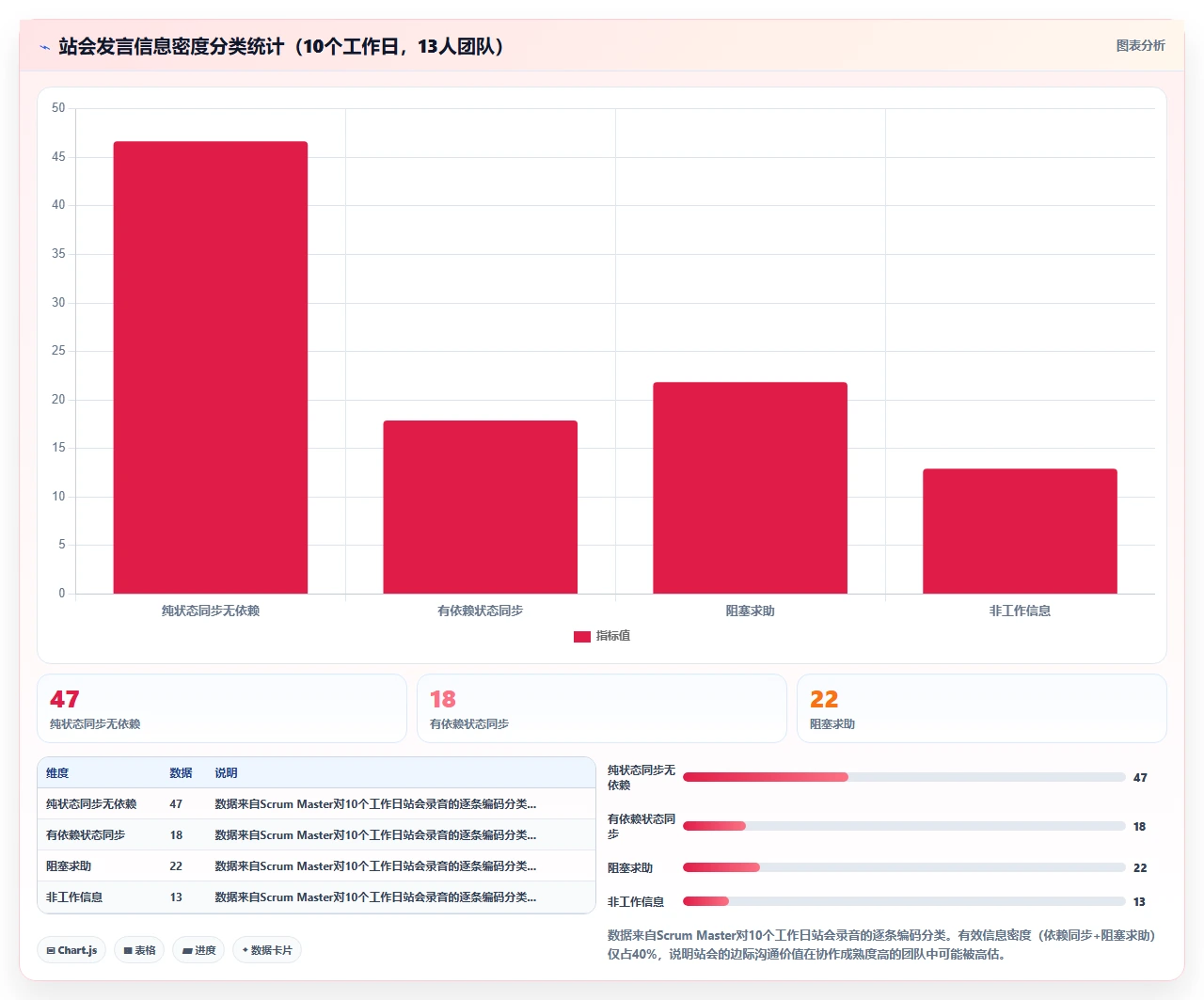Select the 数据卡片 tag chip
This screenshot has width=1204, height=1000.
coord(267,950)
